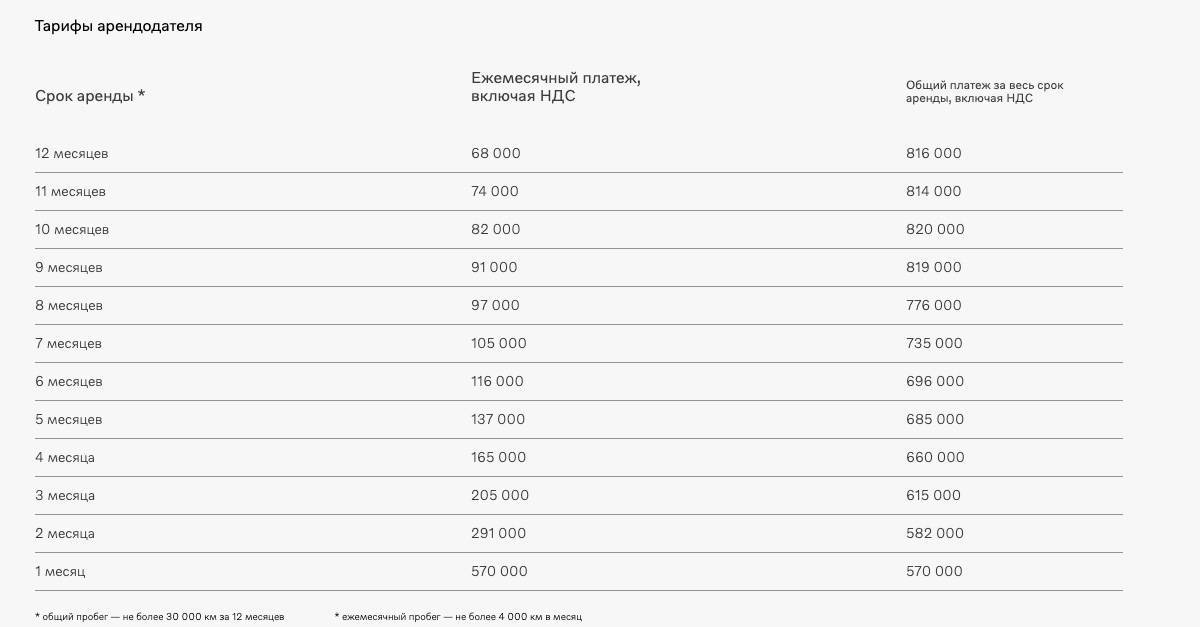
Task: Click the 68 000 monthly payment value
Action: 496,154
